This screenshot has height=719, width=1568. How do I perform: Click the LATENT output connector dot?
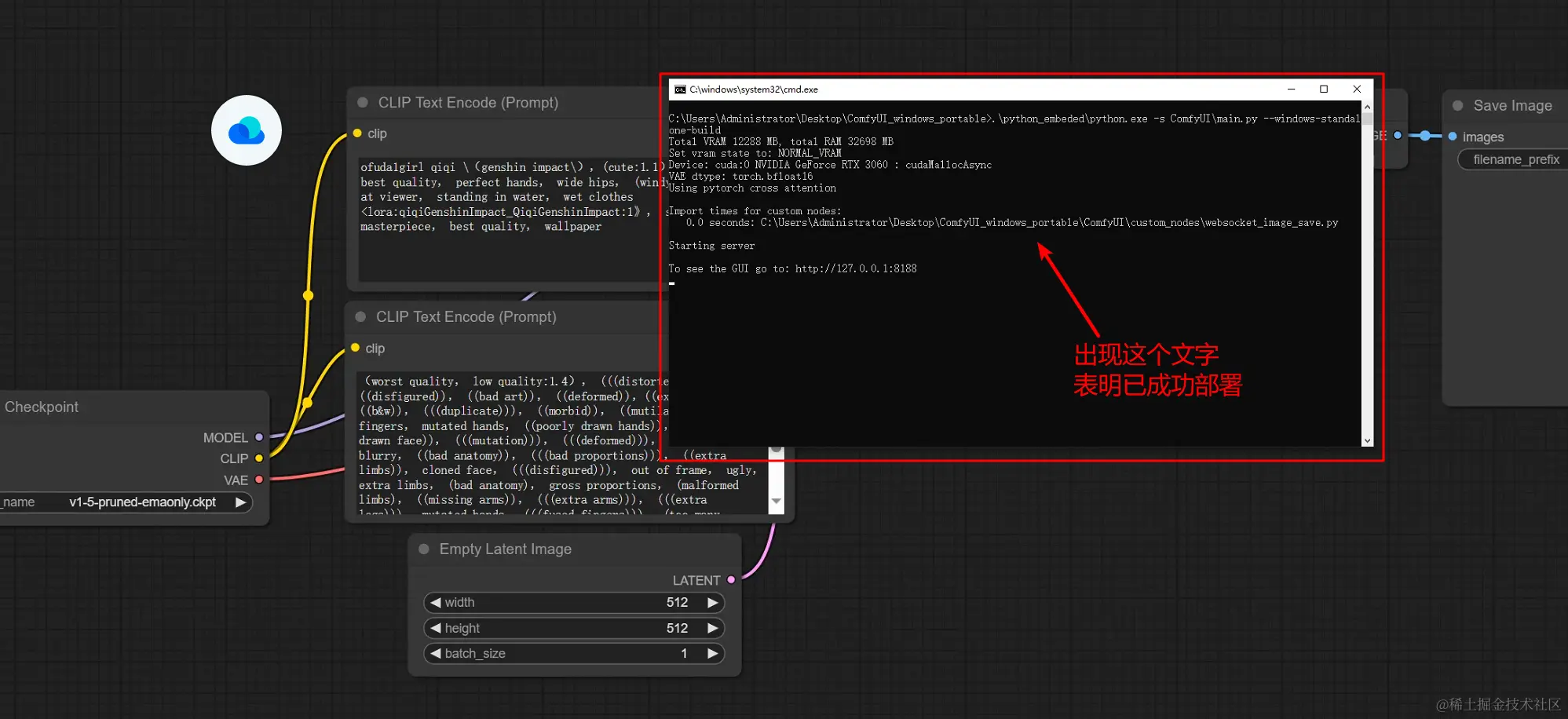(731, 580)
